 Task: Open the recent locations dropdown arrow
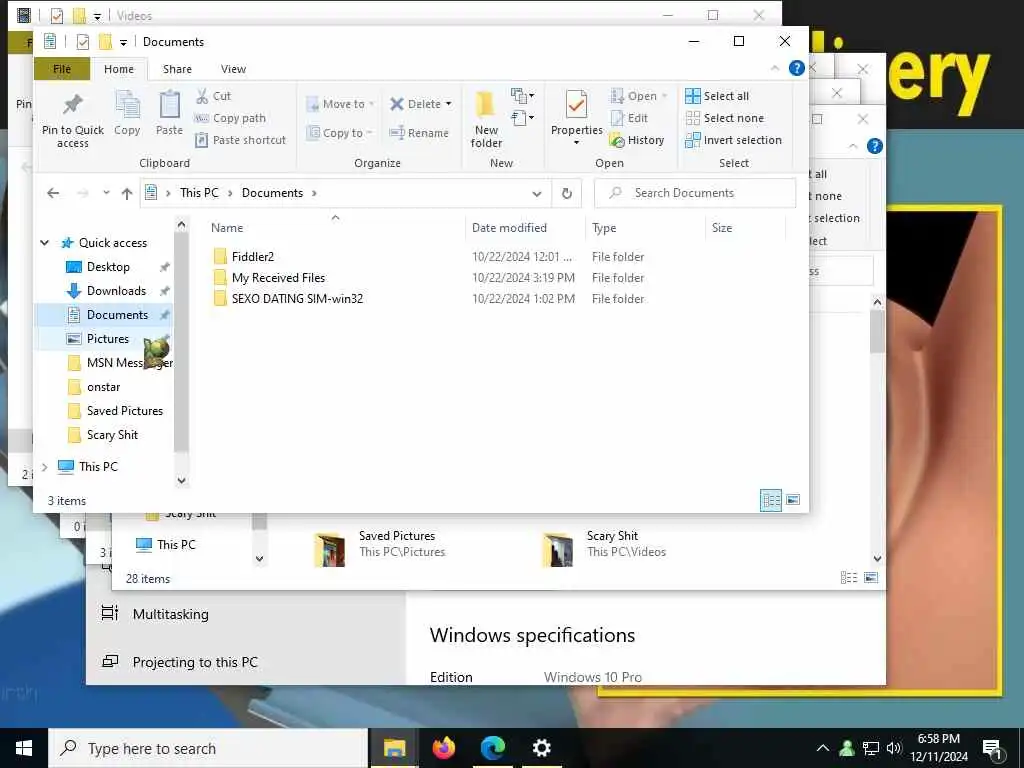[x=106, y=193]
